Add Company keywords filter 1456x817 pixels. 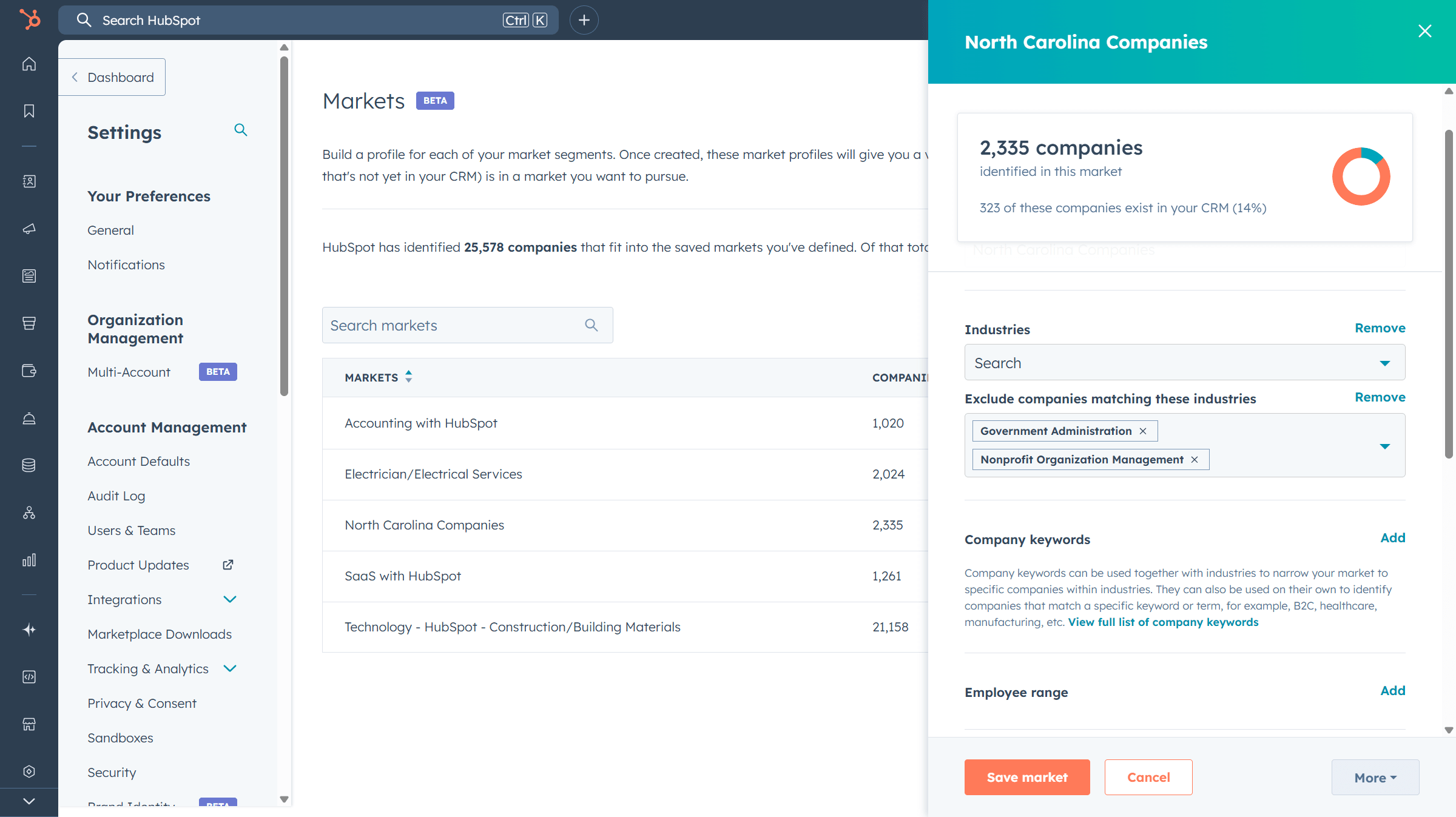coord(1393,538)
